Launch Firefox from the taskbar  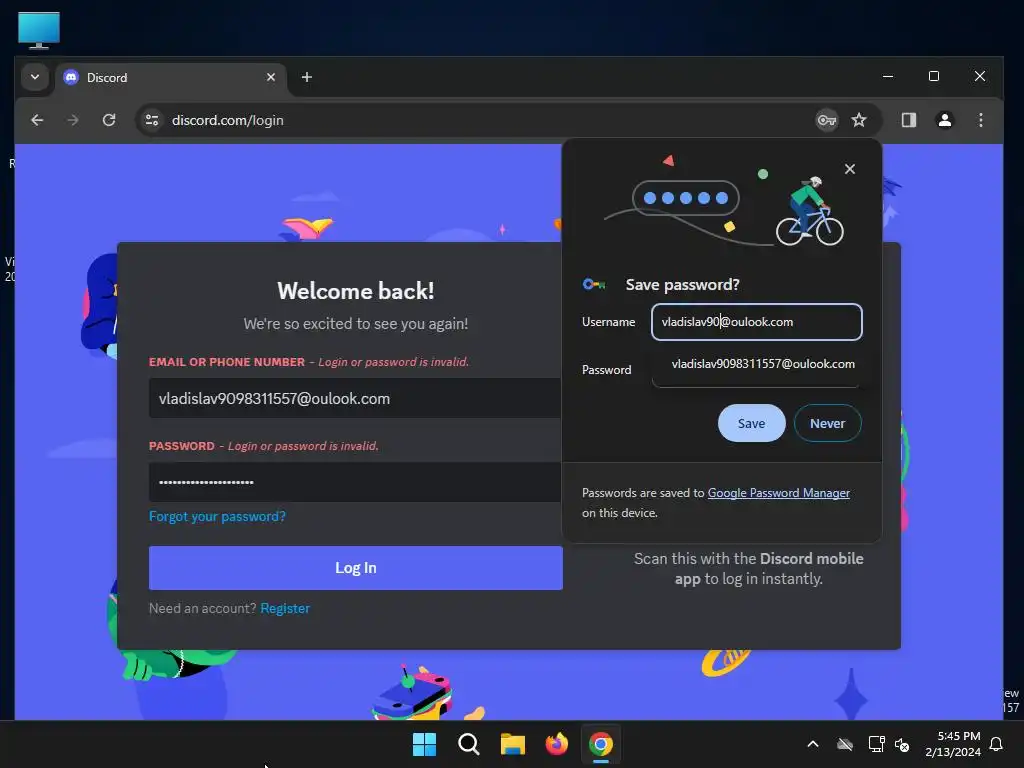pyautogui.click(x=556, y=744)
